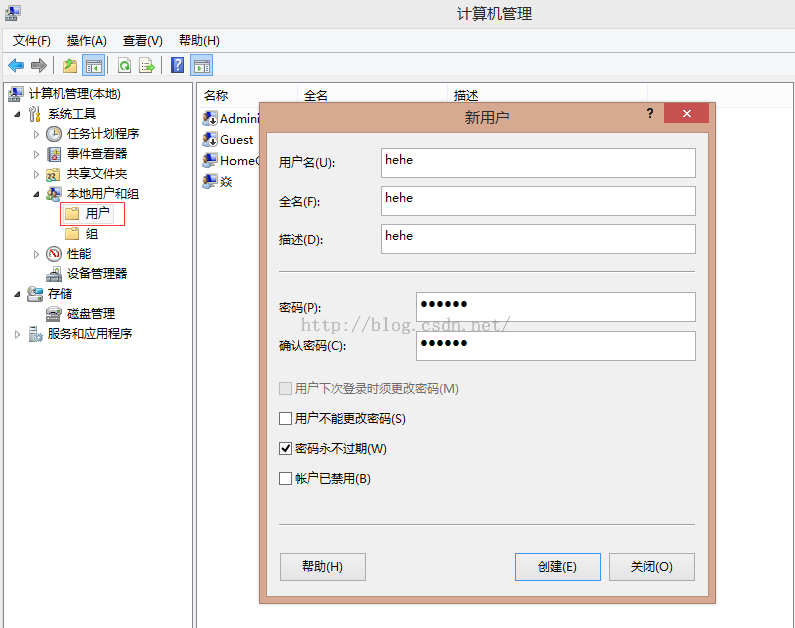
Task: Check 帐户已禁用(B)
Action: (x=285, y=478)
